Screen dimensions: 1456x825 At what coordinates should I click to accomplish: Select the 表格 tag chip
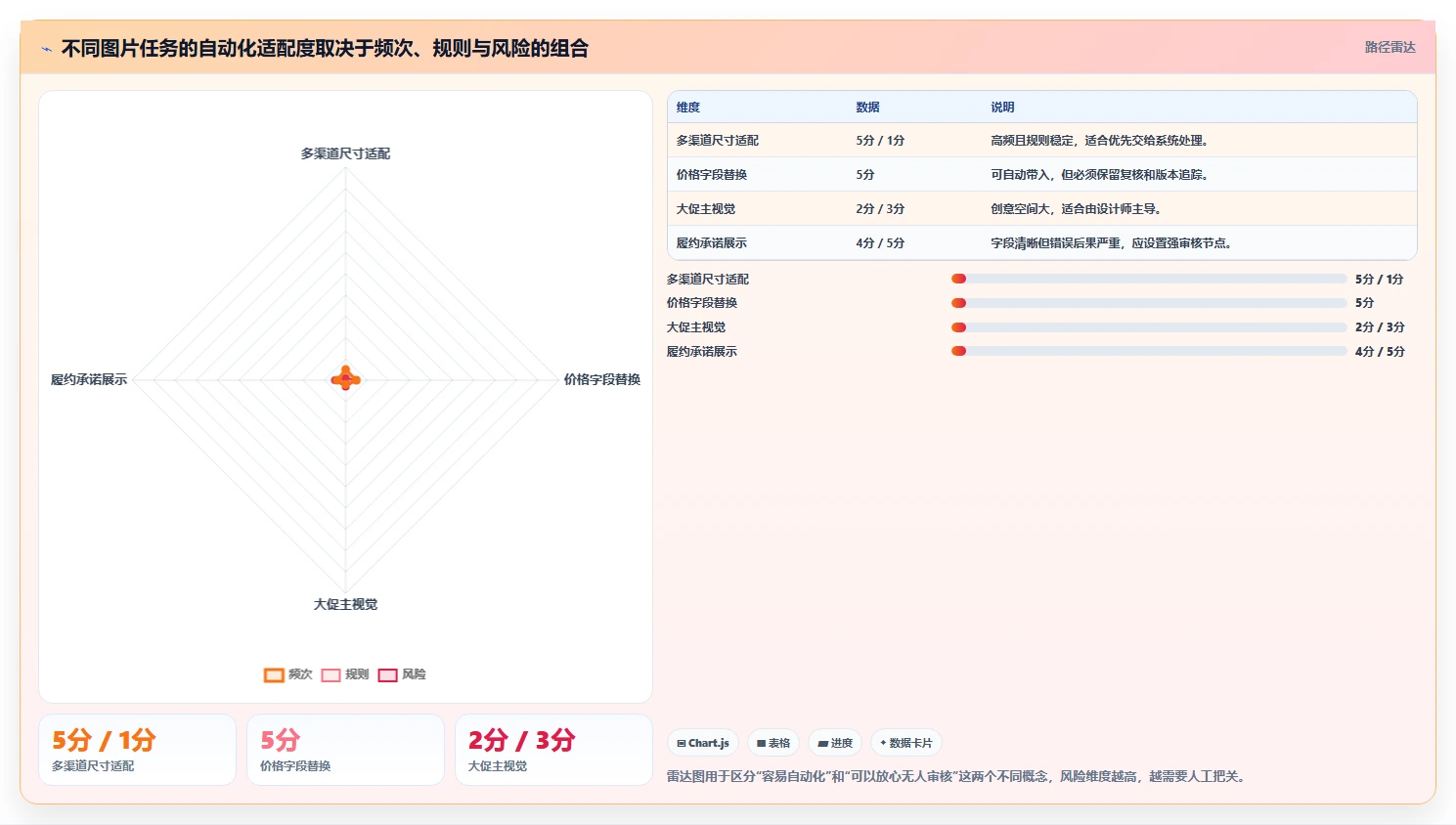773,743
